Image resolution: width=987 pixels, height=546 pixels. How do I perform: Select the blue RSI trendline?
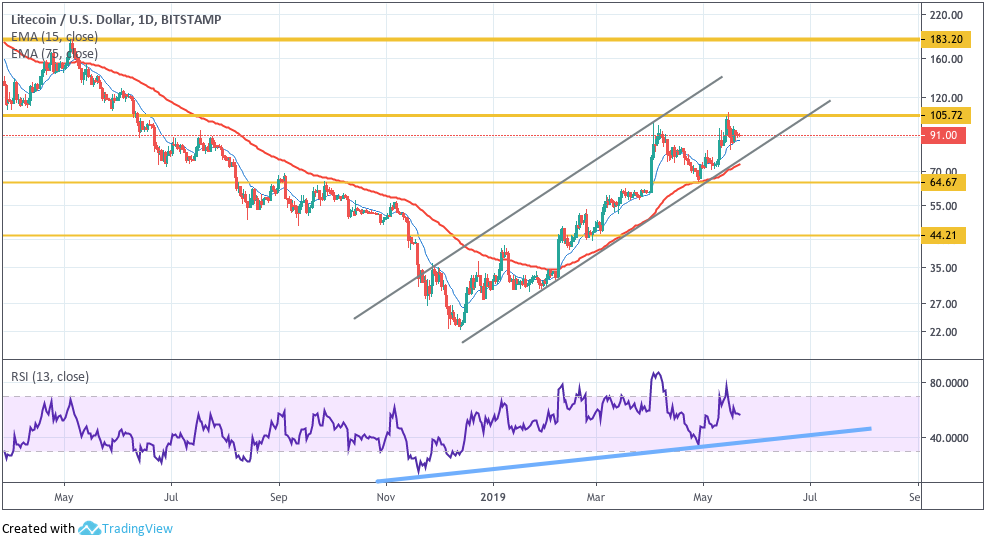[x=623, y=455]
